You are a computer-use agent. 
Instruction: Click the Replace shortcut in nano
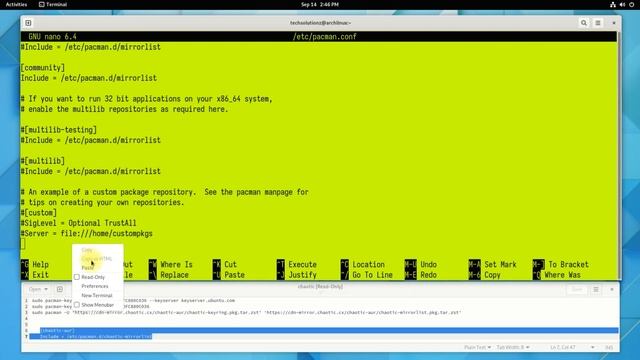169,275
